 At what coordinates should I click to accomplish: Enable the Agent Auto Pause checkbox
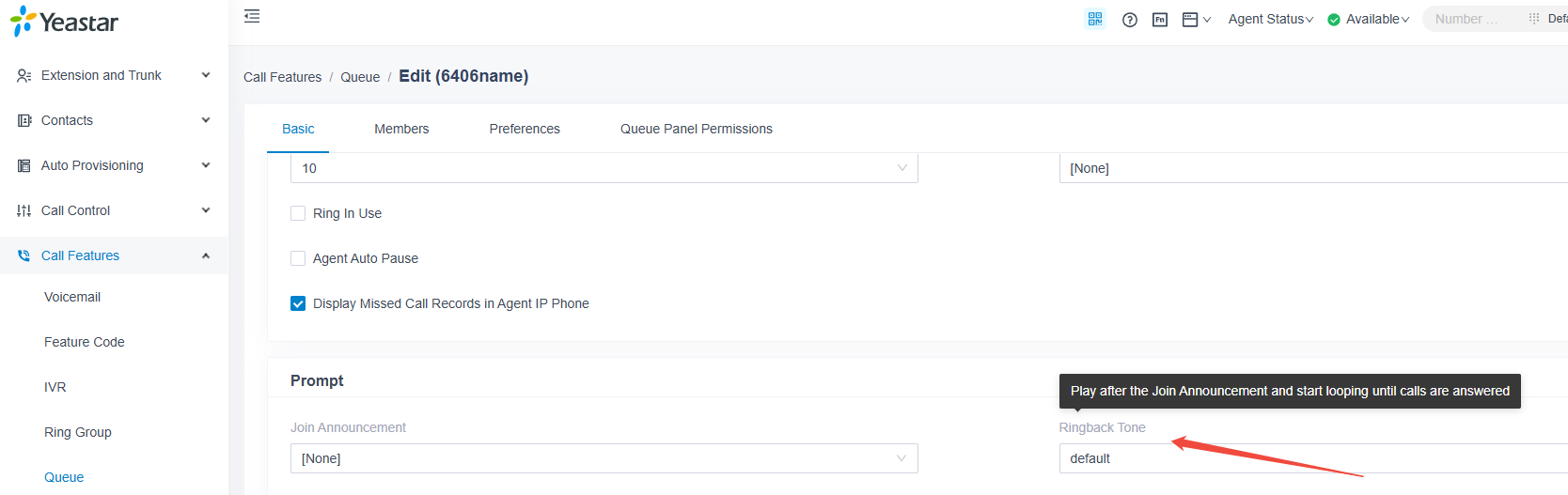[298, 258]
